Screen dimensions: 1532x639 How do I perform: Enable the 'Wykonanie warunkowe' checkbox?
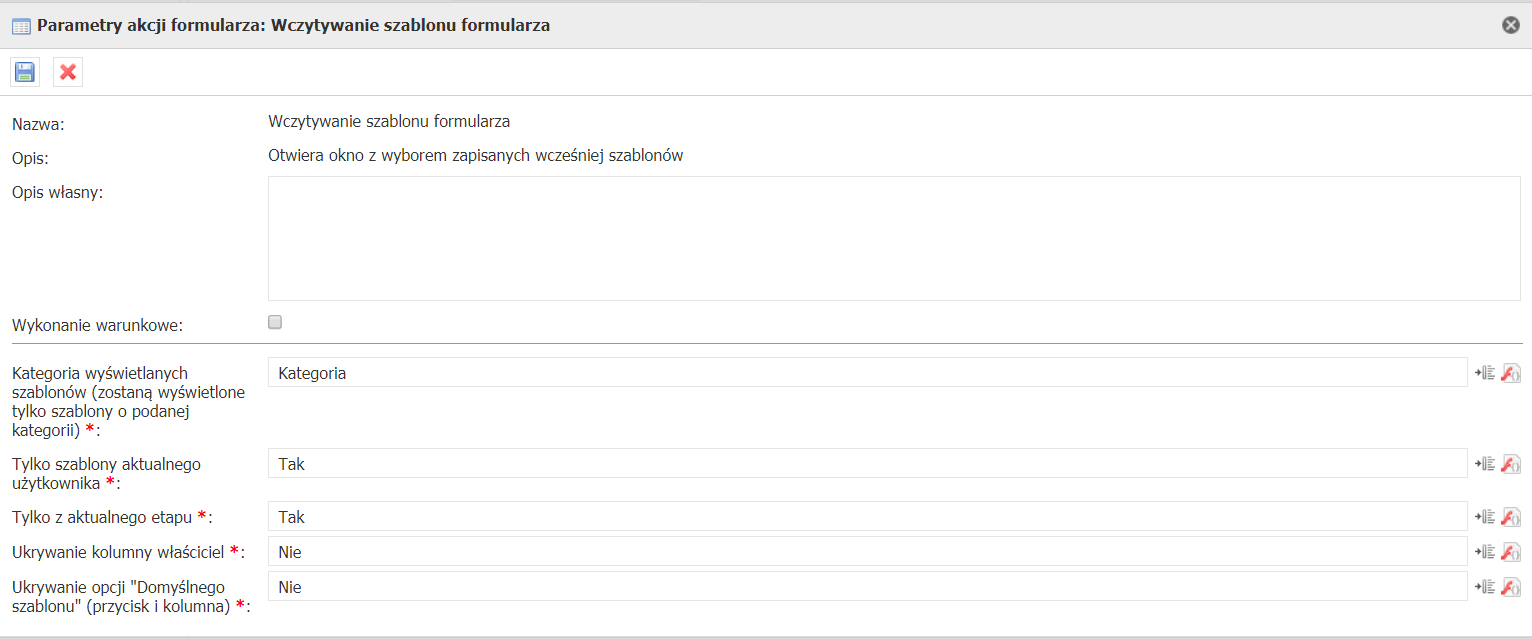tap(275, 322)
